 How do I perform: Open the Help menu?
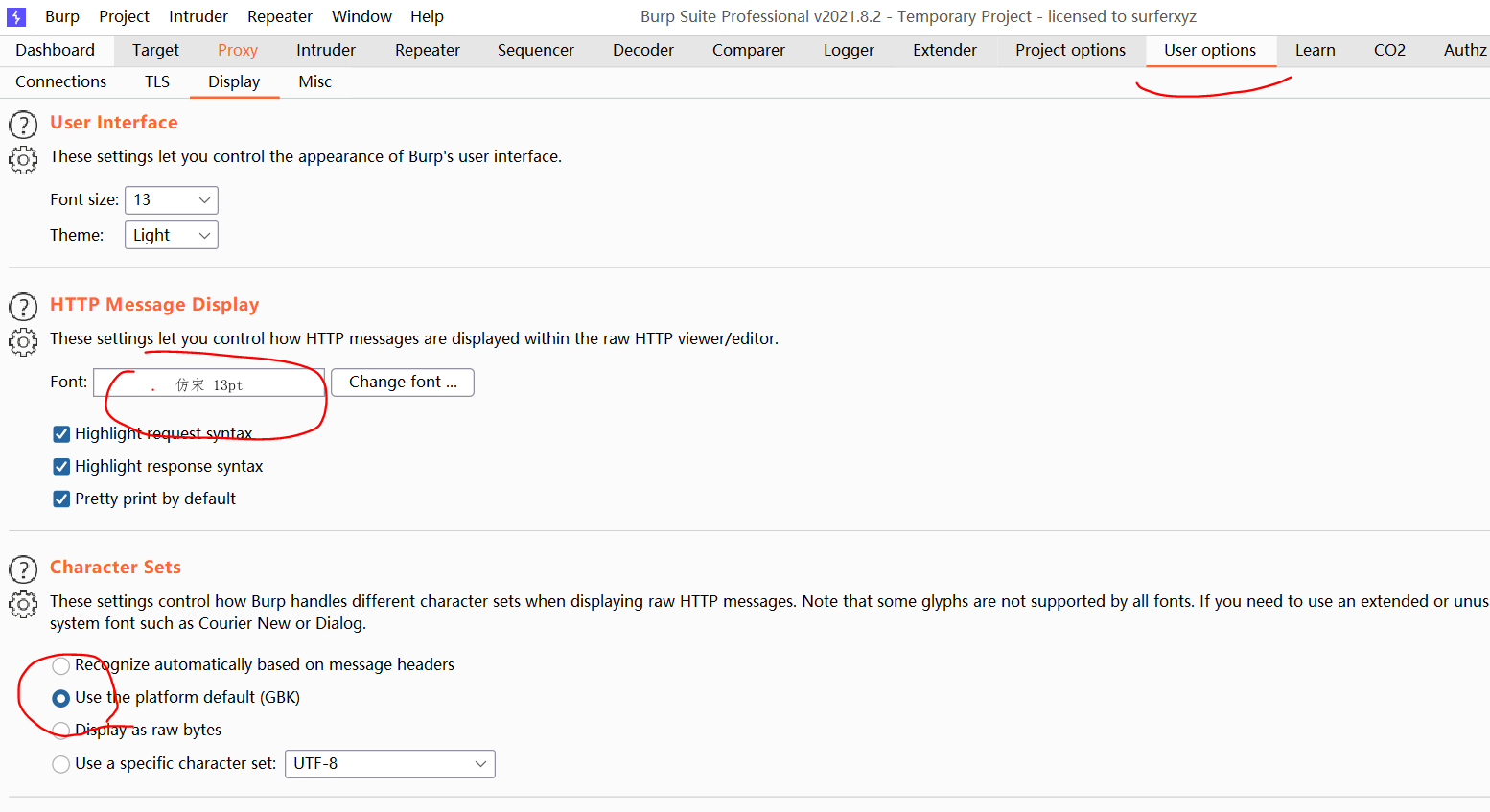(427, 16)
